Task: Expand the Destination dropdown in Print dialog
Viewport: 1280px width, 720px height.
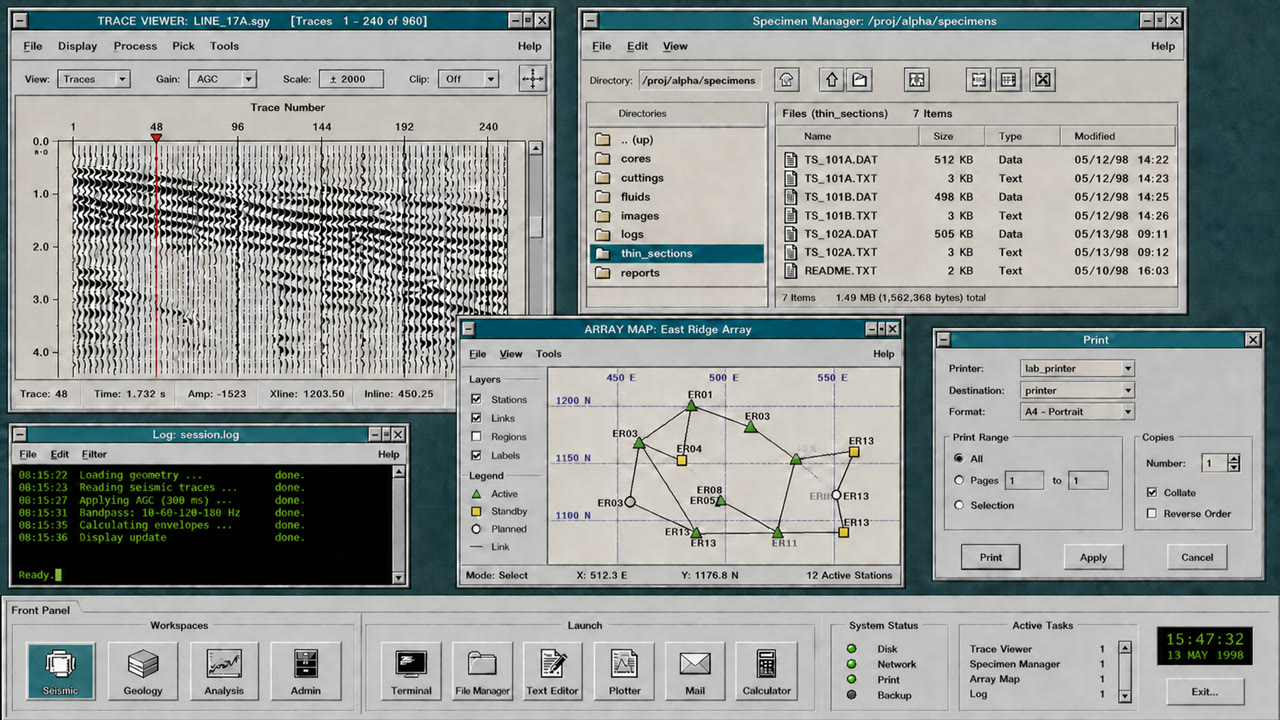Action: pyautogui.click(x=1077, y=390)
